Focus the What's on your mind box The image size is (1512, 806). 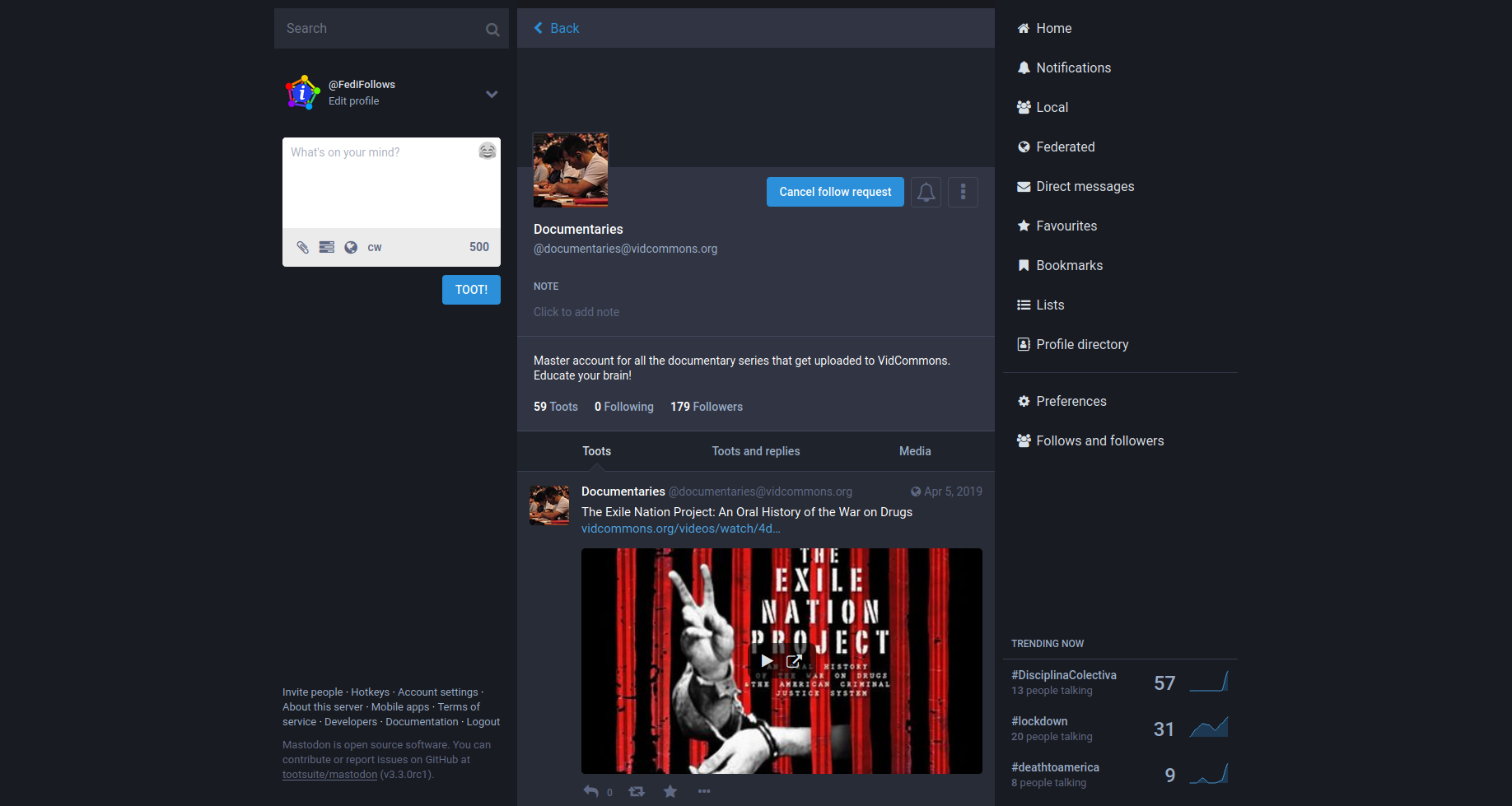pos(391,183)
